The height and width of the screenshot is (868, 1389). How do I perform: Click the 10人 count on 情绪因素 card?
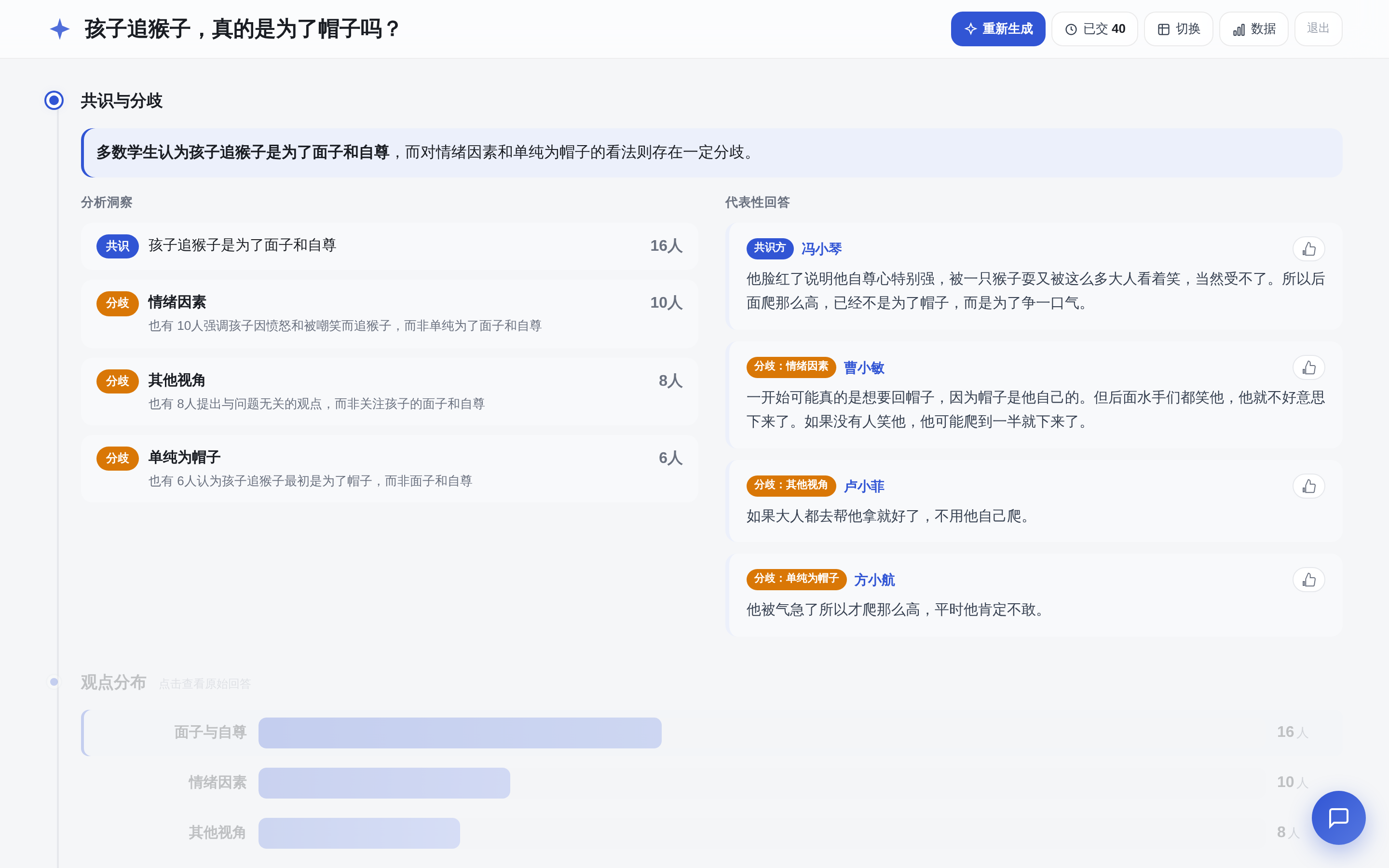(x=666, y=302)
